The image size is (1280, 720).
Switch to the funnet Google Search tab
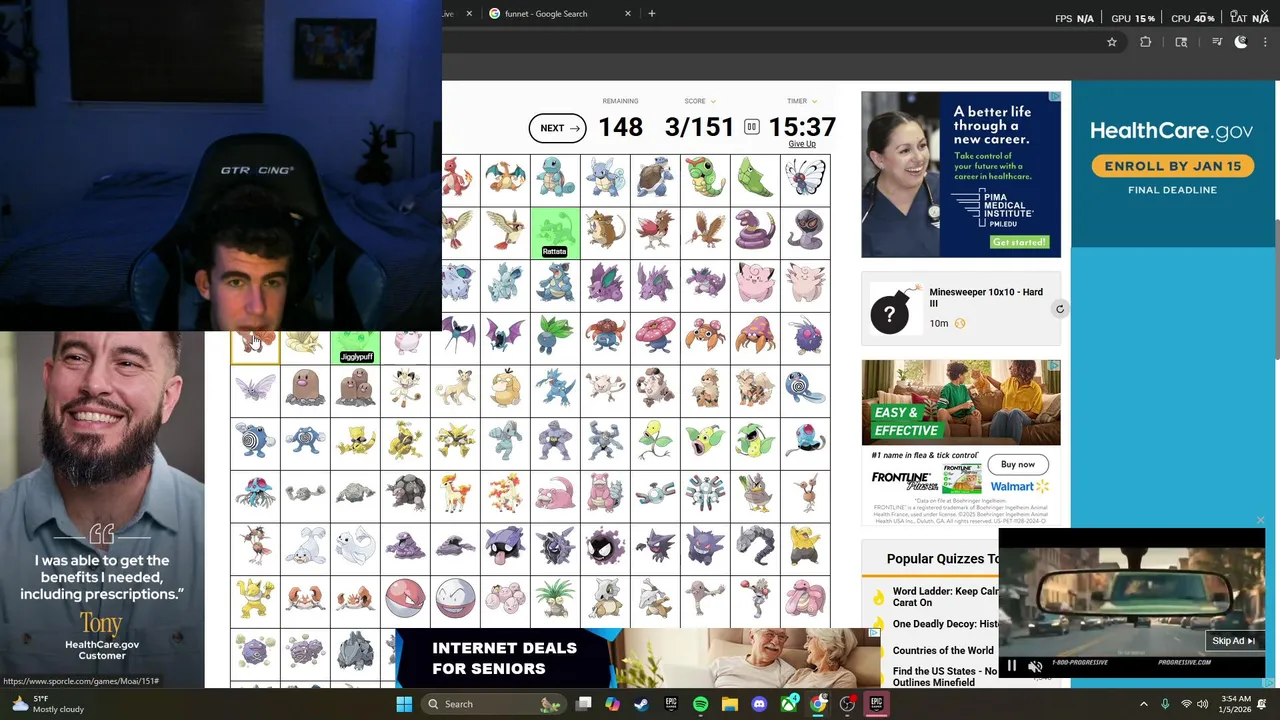tap(560, 14)
